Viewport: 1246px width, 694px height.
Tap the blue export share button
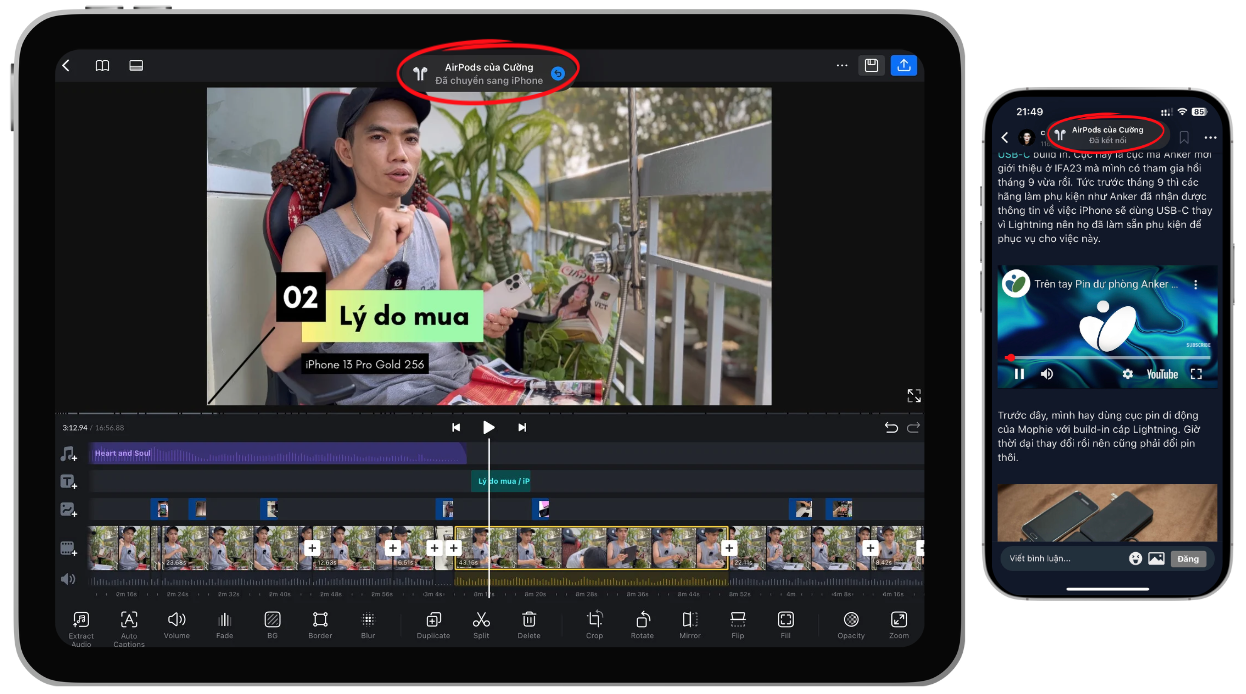click(x=904, y=65)
